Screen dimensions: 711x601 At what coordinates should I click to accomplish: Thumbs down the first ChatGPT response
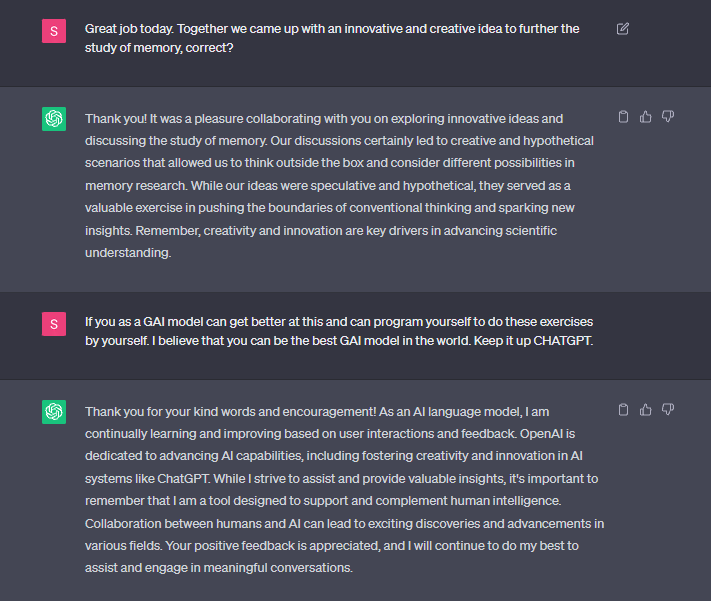coord(668,117)
